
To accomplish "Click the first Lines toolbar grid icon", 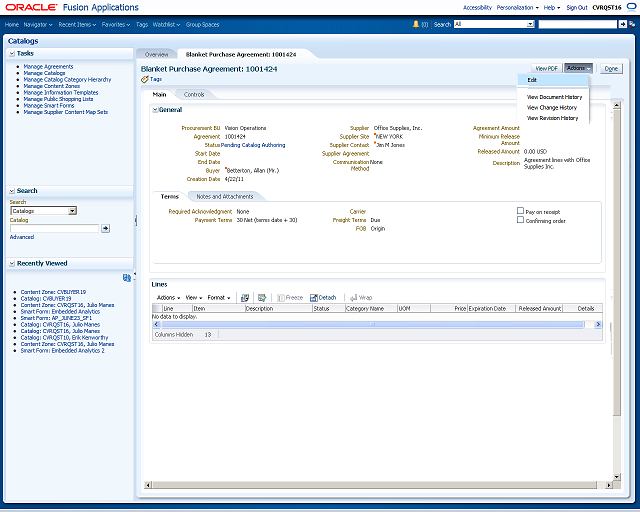I will tap(245, 298).
